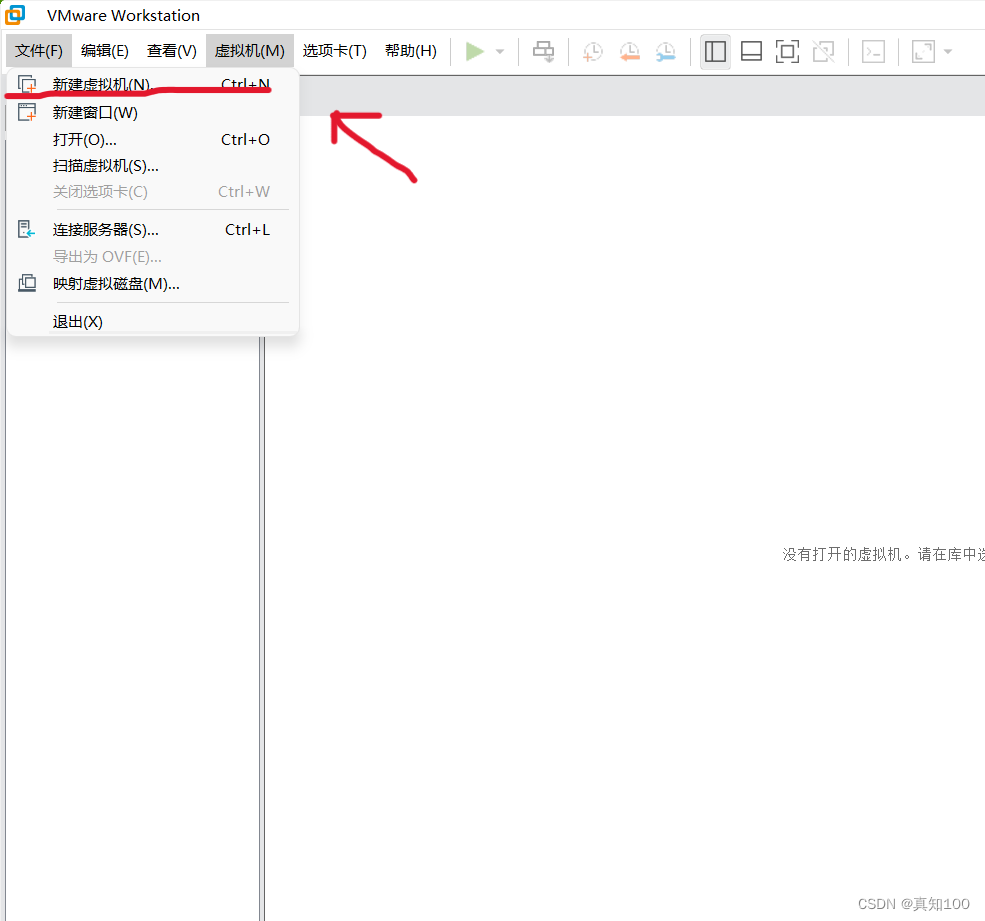The height and width of the screenshot is (921, 985).
Task: Click the VMware Workstation logo icon
Action: point(13,14)
